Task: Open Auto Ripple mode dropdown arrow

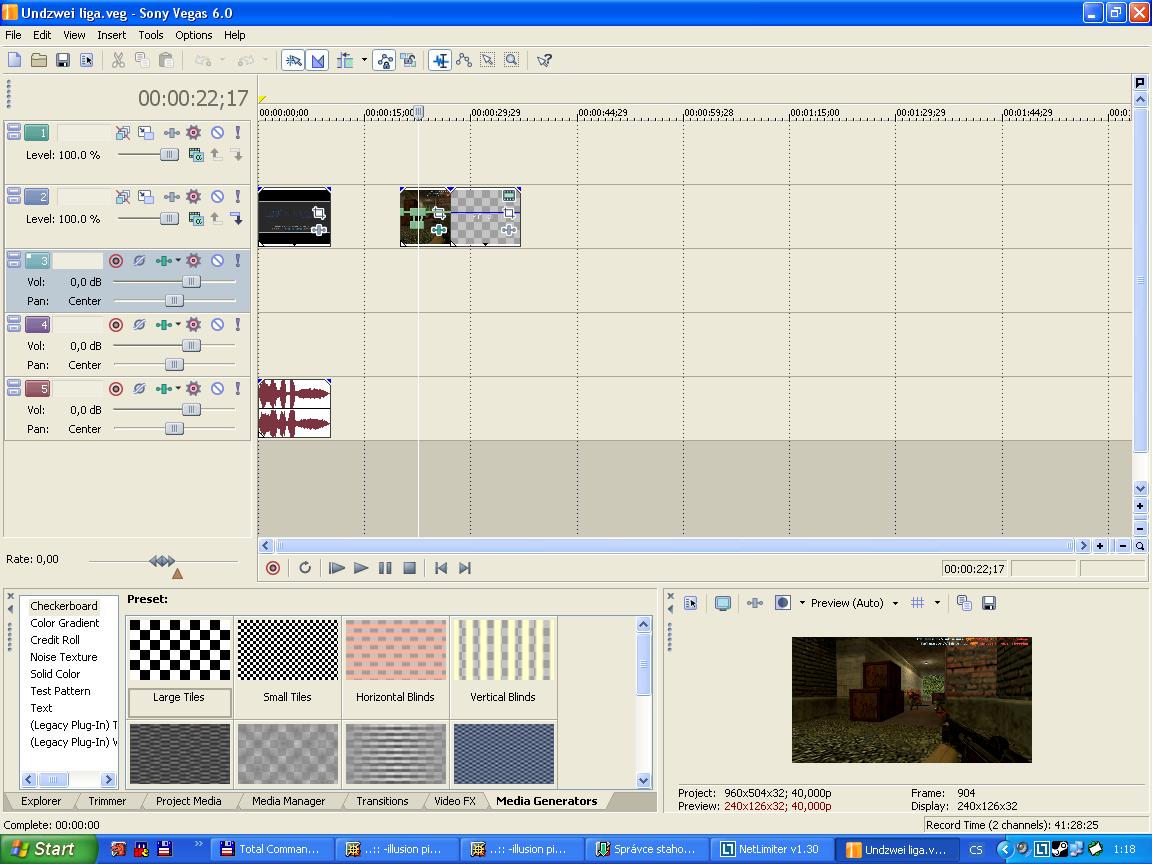Action: point(364,60)
